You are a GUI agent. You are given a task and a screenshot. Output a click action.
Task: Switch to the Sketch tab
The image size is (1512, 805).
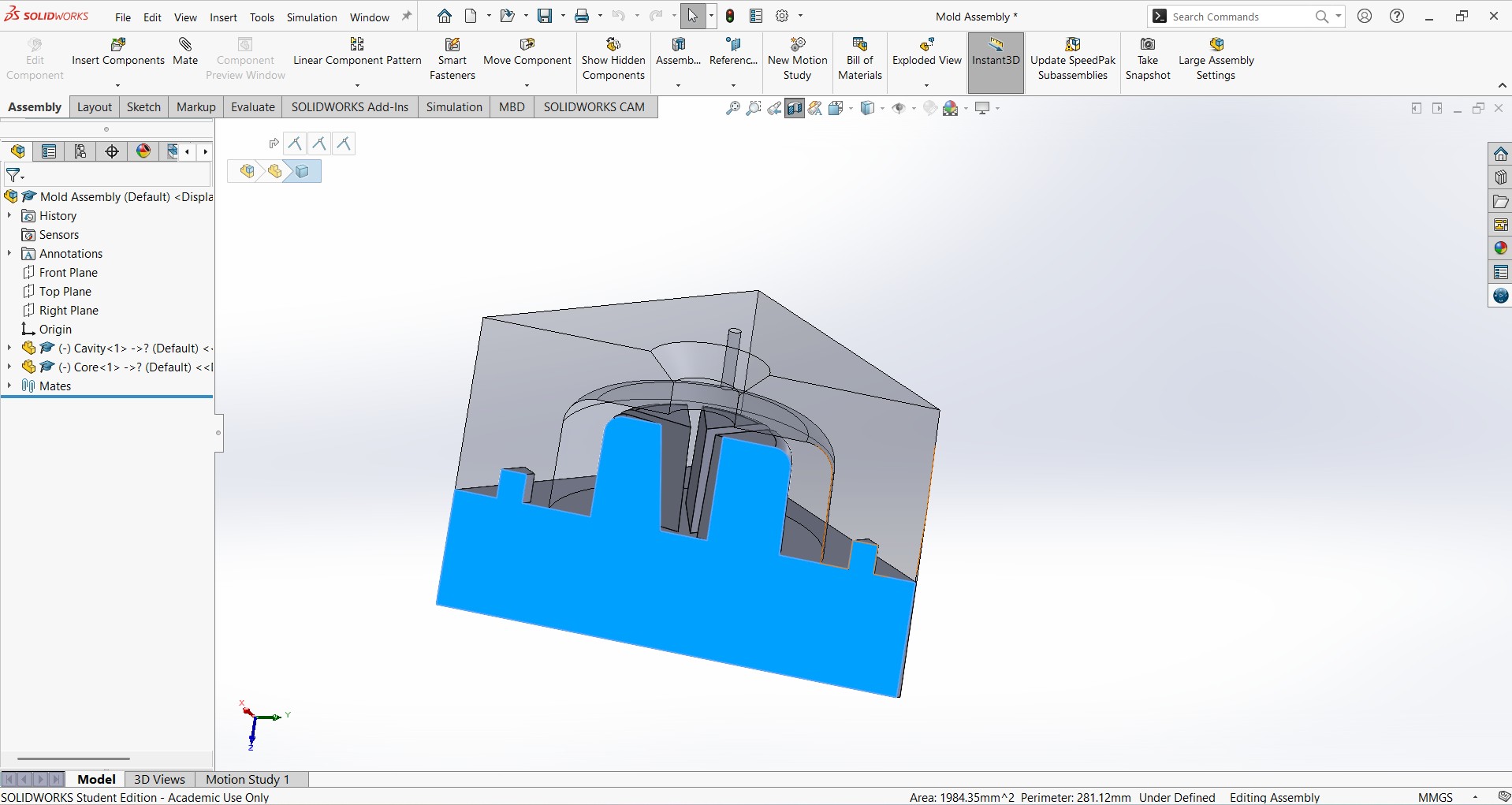[x=143, y=107]
